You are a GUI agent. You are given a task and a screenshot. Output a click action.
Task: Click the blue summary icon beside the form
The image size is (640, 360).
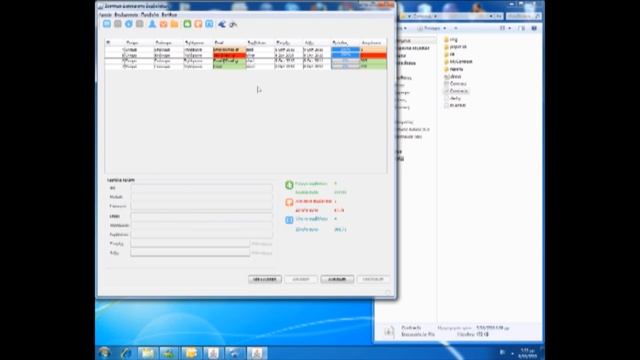pos(289,220)
